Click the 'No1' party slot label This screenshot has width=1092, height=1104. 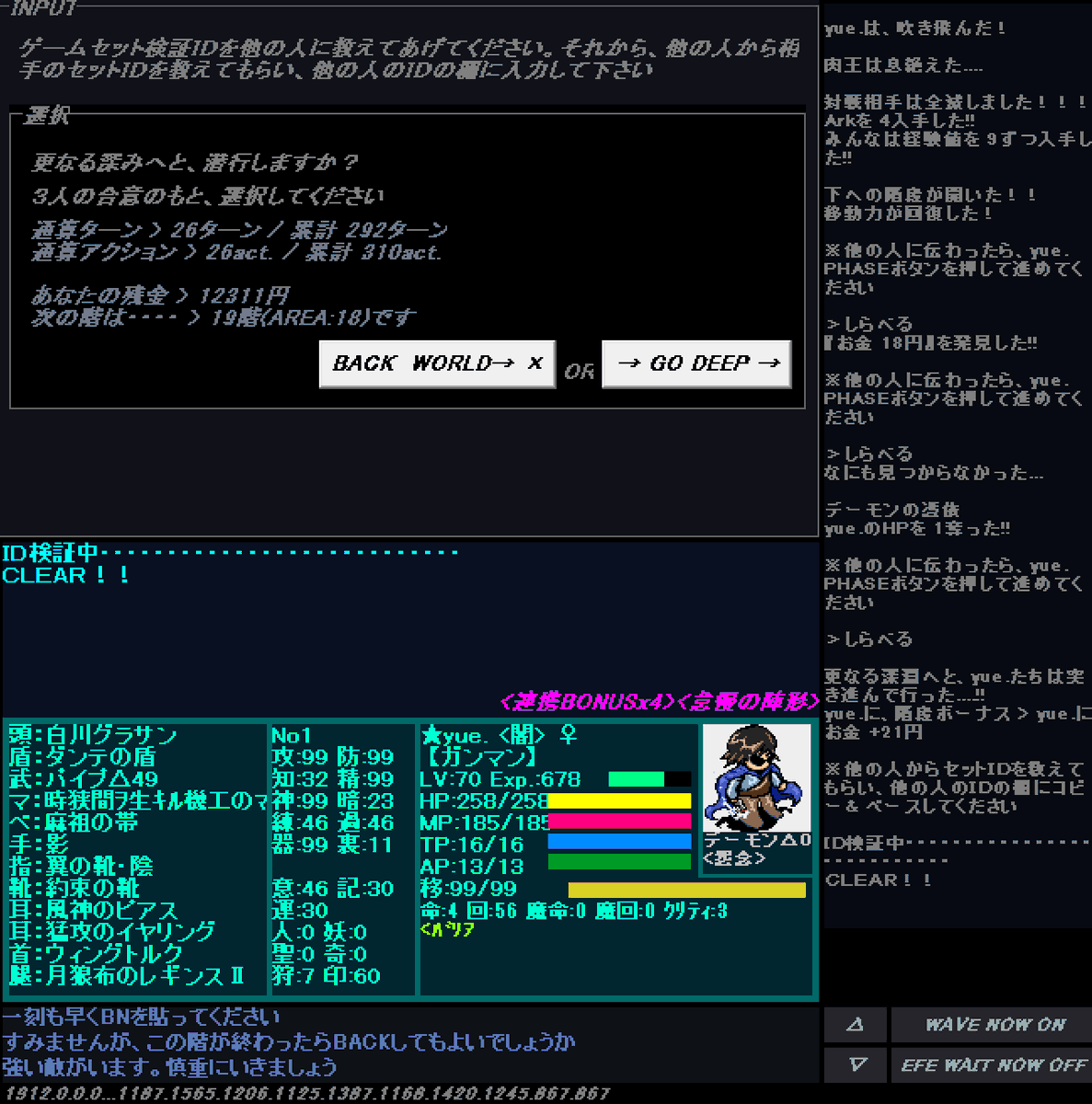292,735
